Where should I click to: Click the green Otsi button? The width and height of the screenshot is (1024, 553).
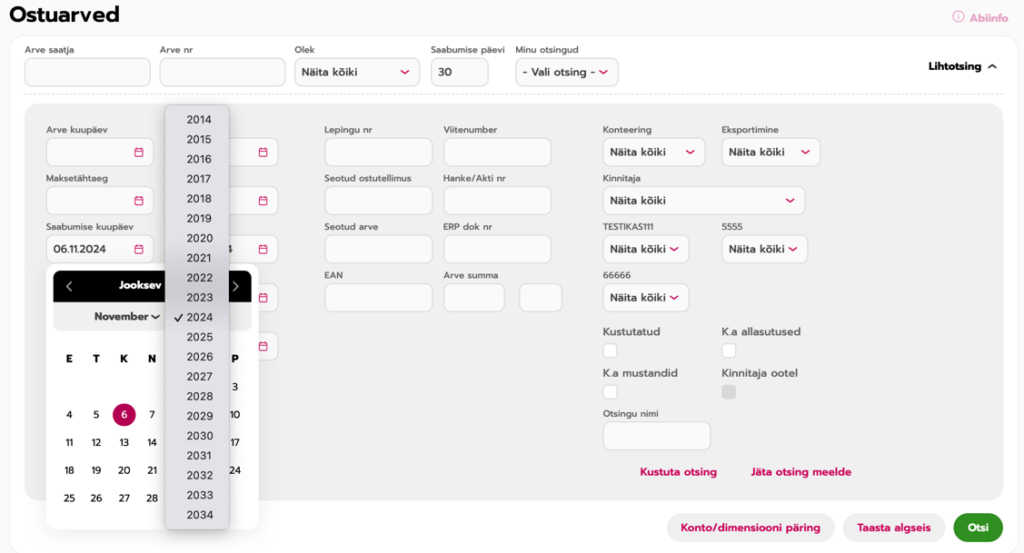coord(977,528)
